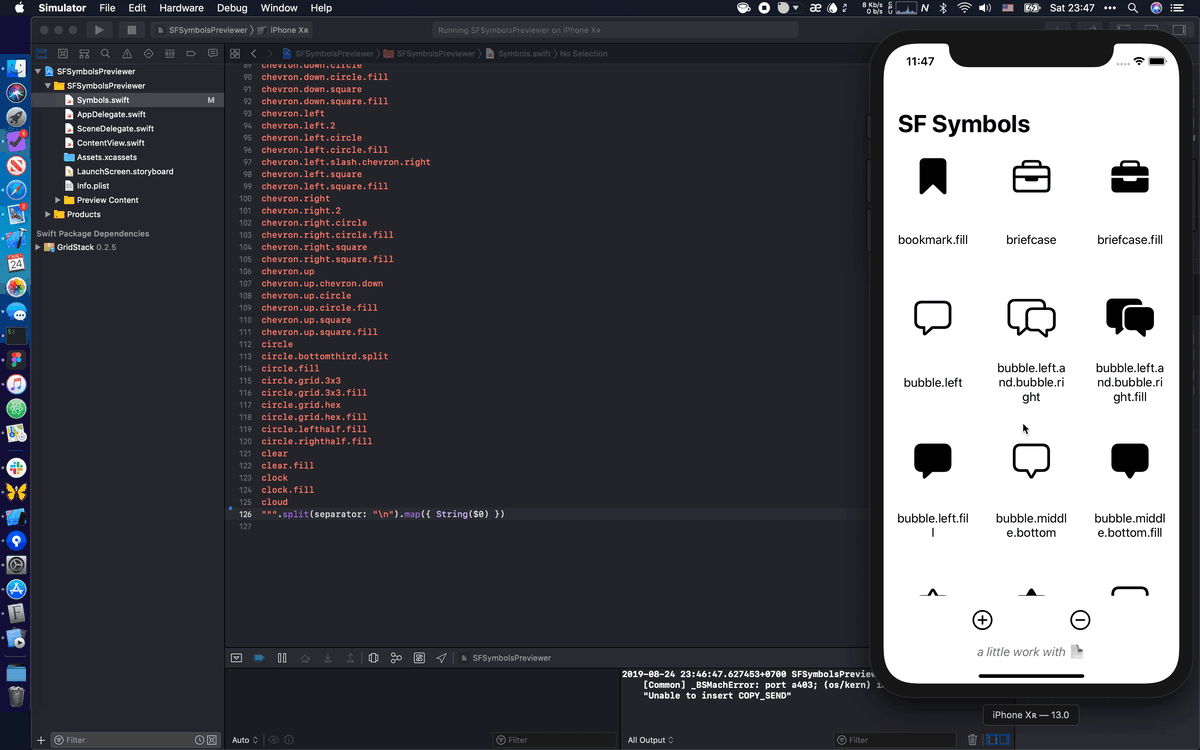This screenshot has width=1200, height=750.
Task: Stop the running app with the stop button
Action: click(x=132, y=30)
